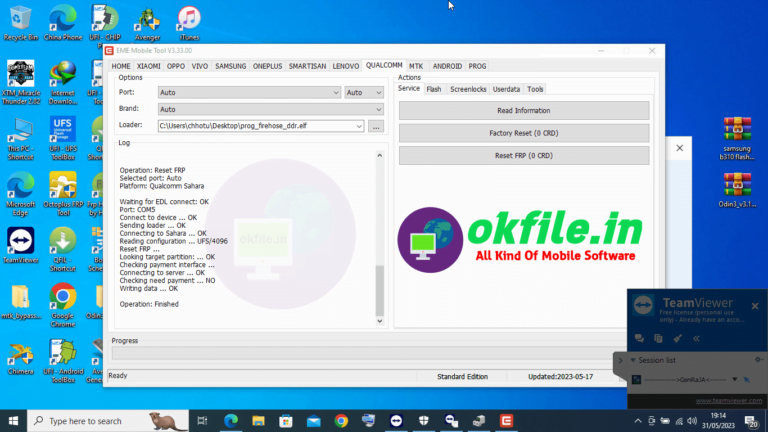The width and height of the screenshot is (768, 432).
Task: Show hidden system tray icons
Action: point(637,421)
